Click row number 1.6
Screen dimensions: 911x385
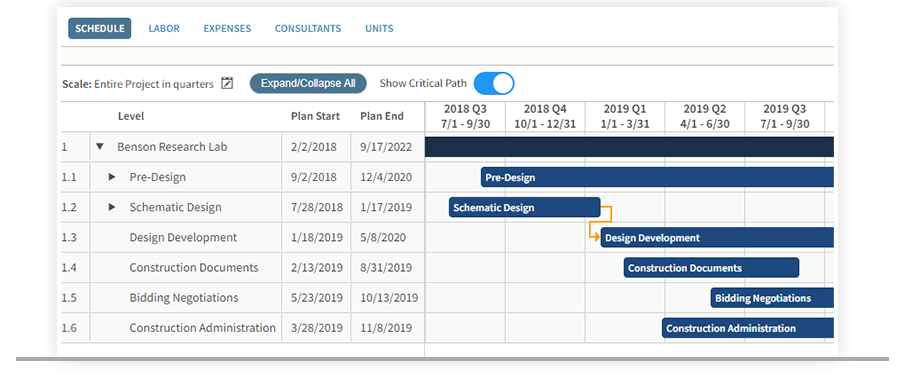69,328
